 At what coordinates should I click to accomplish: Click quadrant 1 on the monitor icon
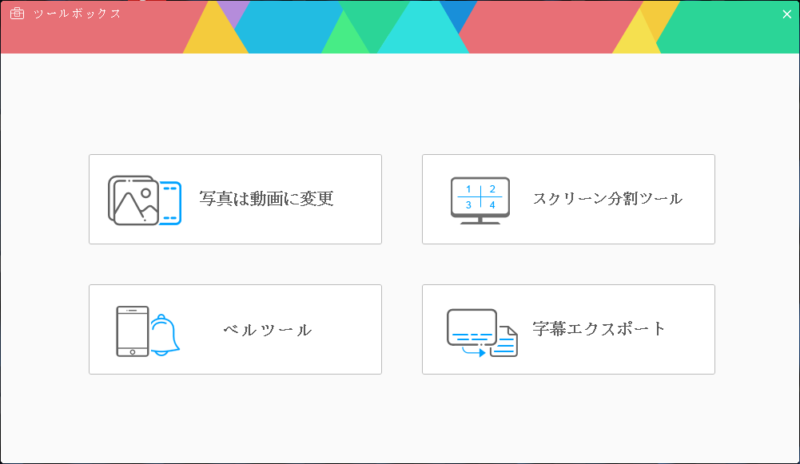468,189
